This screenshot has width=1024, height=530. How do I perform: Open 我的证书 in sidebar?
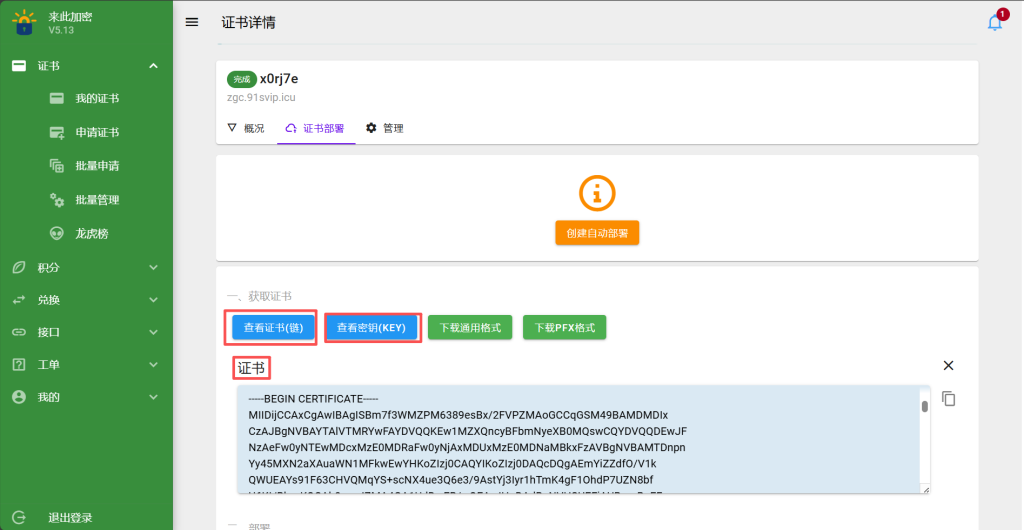click(97, 99)
